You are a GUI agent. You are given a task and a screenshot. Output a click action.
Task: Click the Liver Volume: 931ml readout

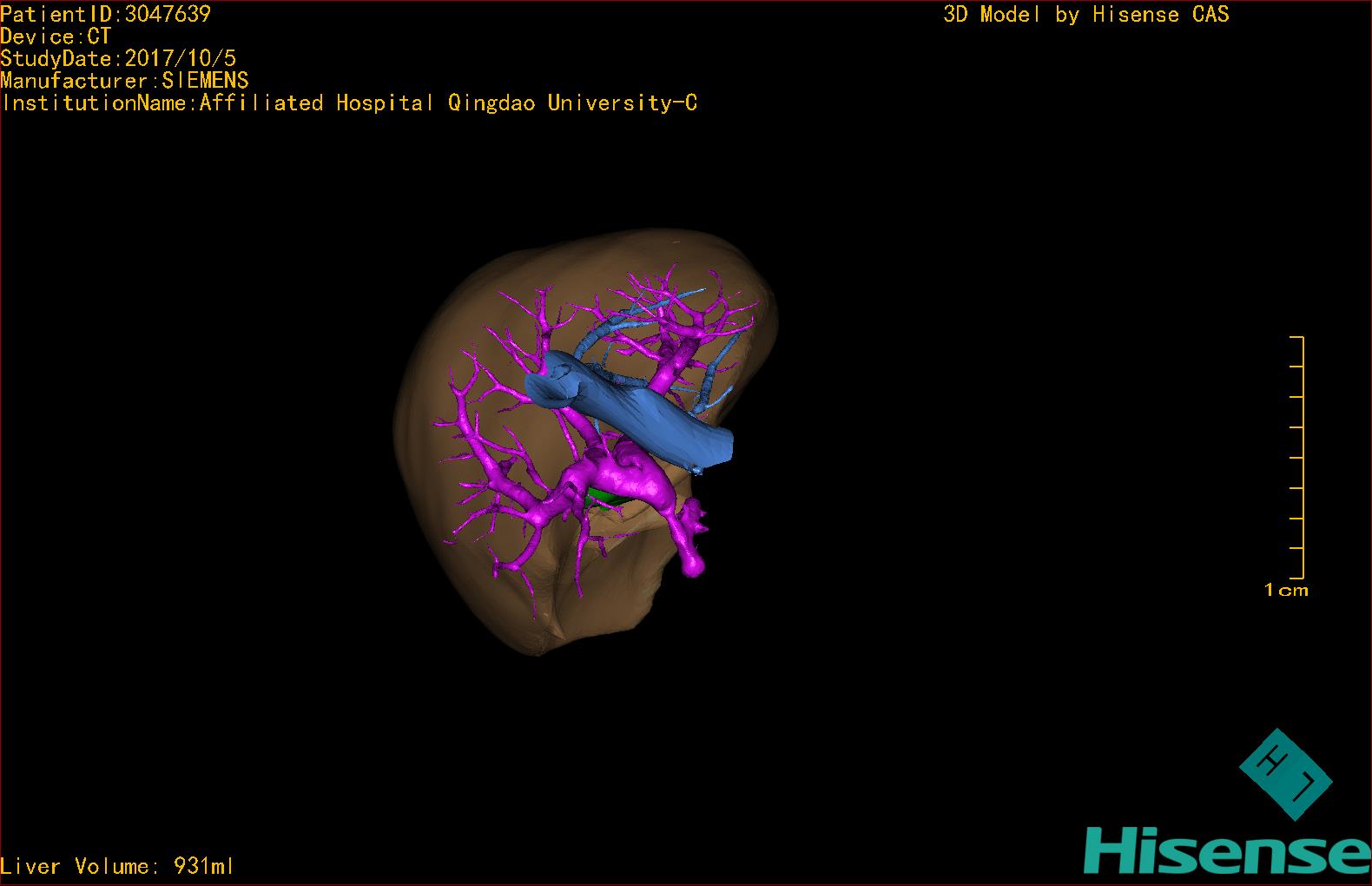pyautogui.click(x=117, y=866)
